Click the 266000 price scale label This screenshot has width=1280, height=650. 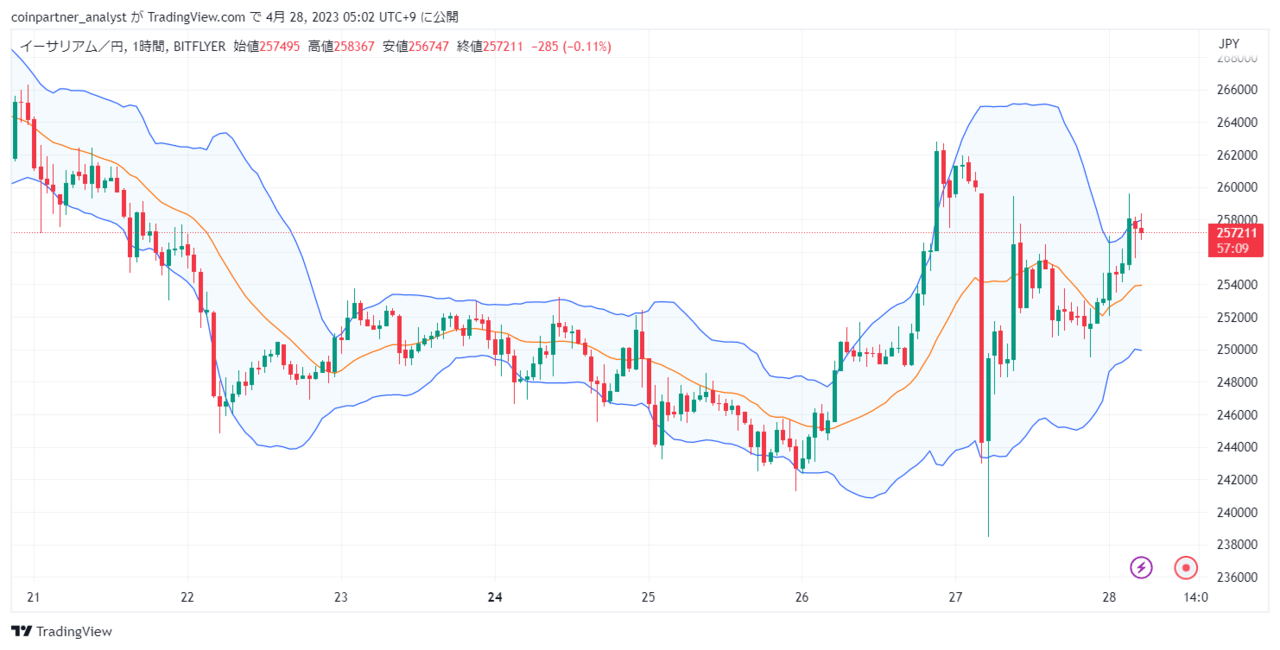(x=1236, y=90)
